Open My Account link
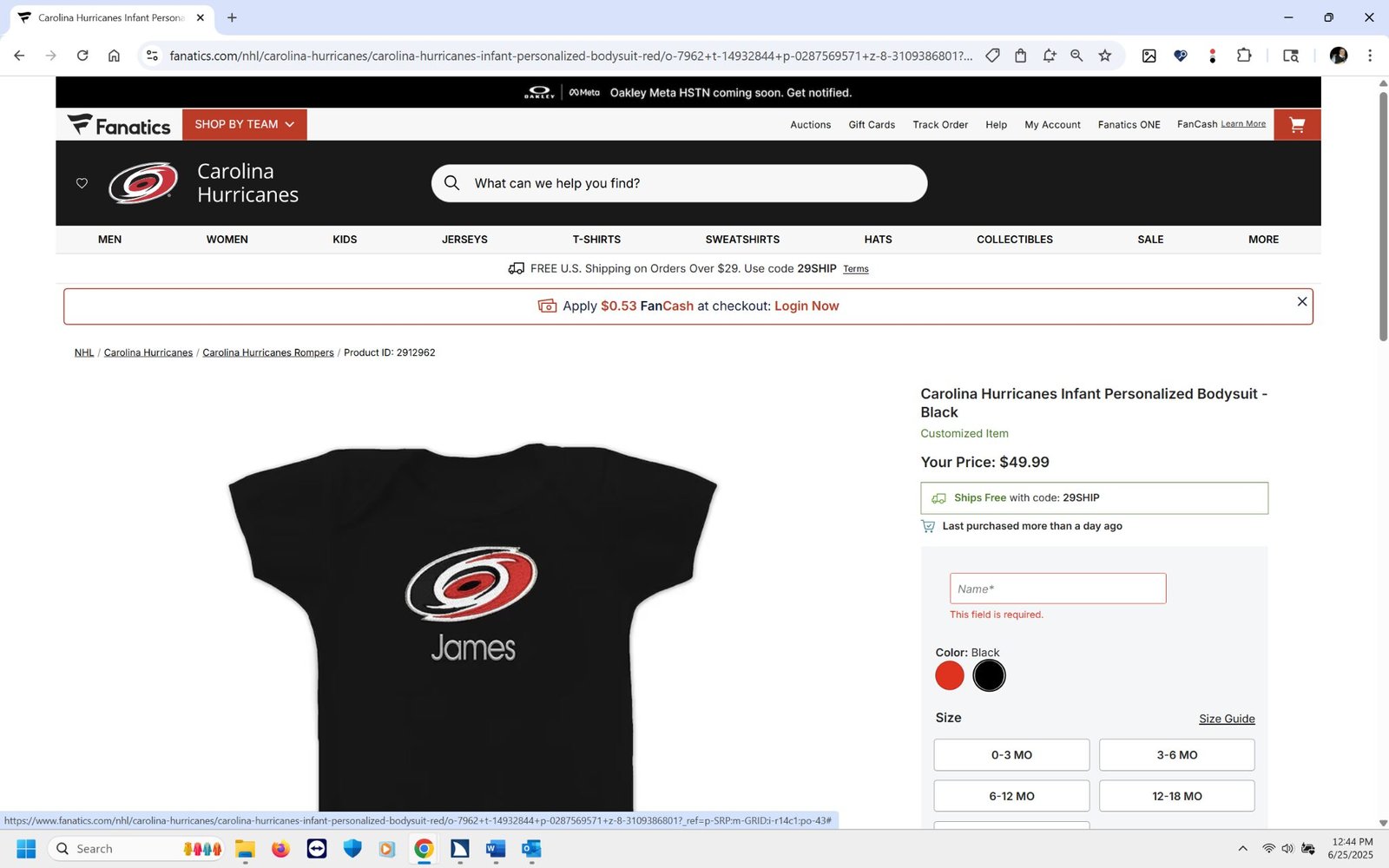 click(1052, 125)
